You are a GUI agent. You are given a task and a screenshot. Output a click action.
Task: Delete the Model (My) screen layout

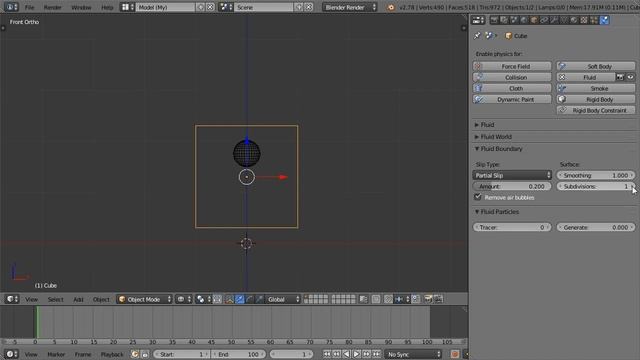coord(210,7)
